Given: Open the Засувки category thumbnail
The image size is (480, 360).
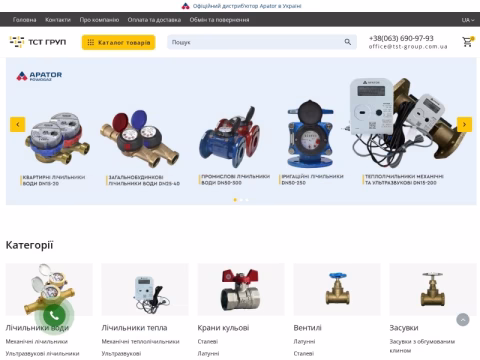Looking at the screenshot, I should pyautogui.click(x=433, y=289).
